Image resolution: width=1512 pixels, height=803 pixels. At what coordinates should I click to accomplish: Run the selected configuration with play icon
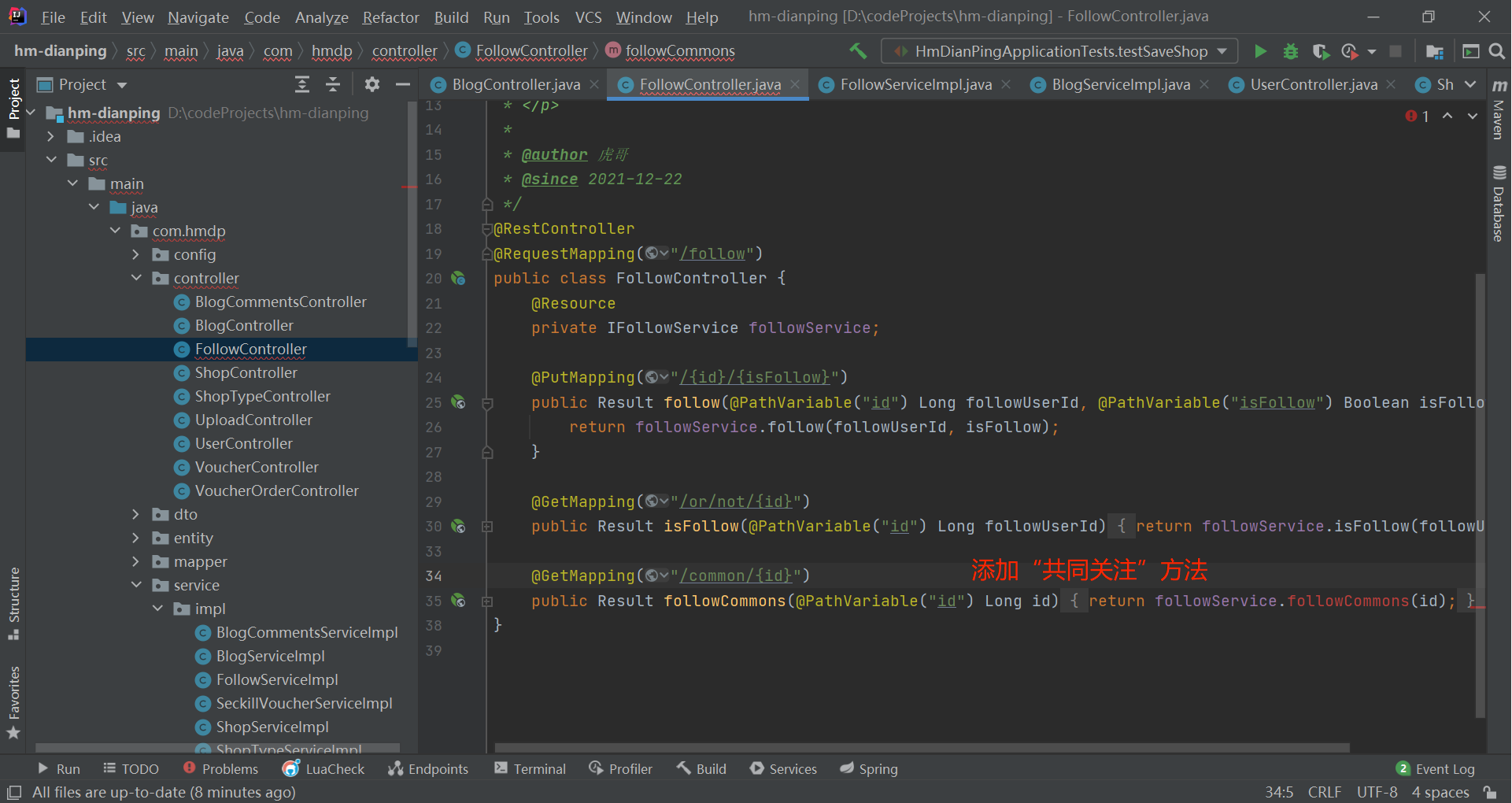1260,51
